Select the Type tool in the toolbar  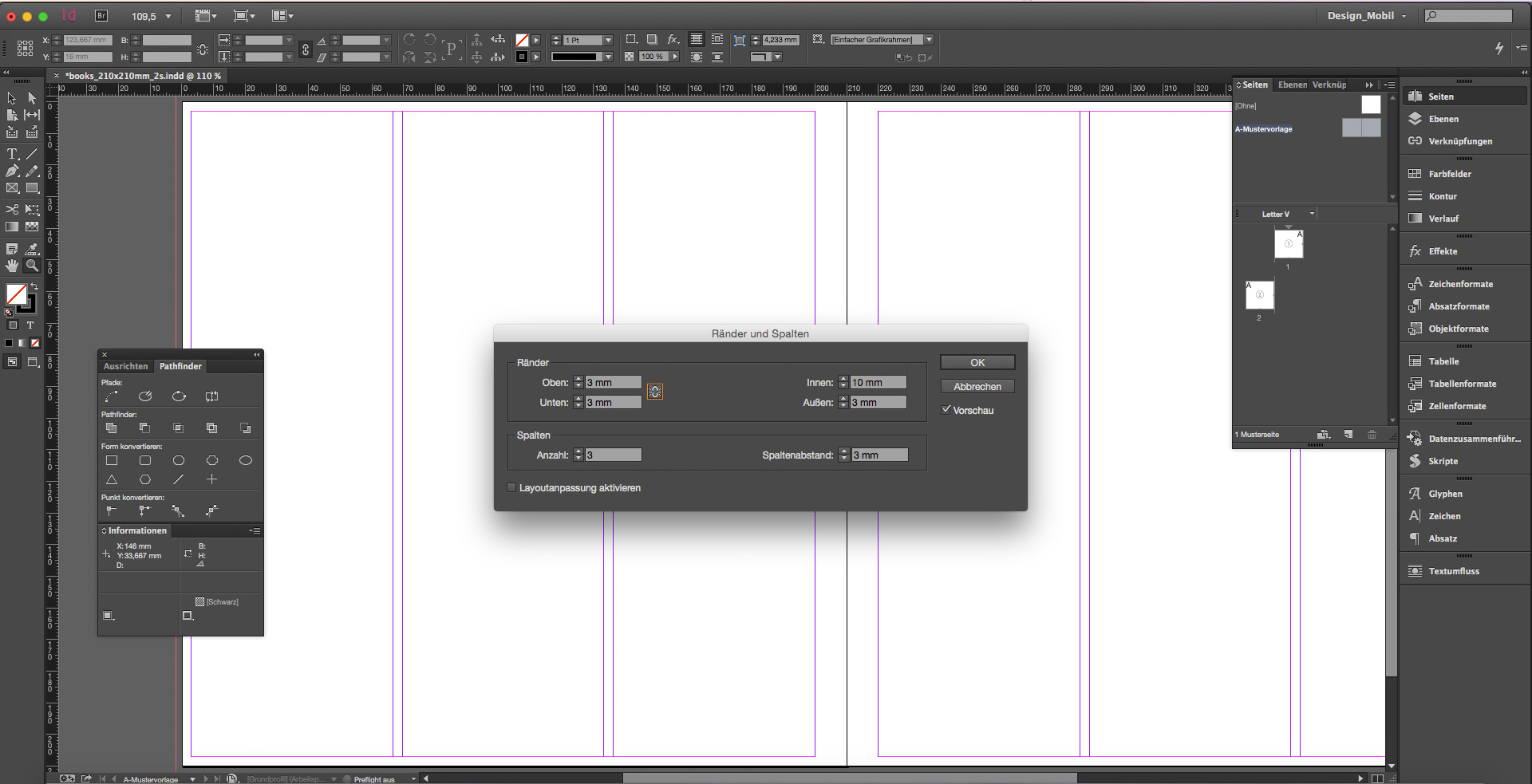tap(11, 154)
